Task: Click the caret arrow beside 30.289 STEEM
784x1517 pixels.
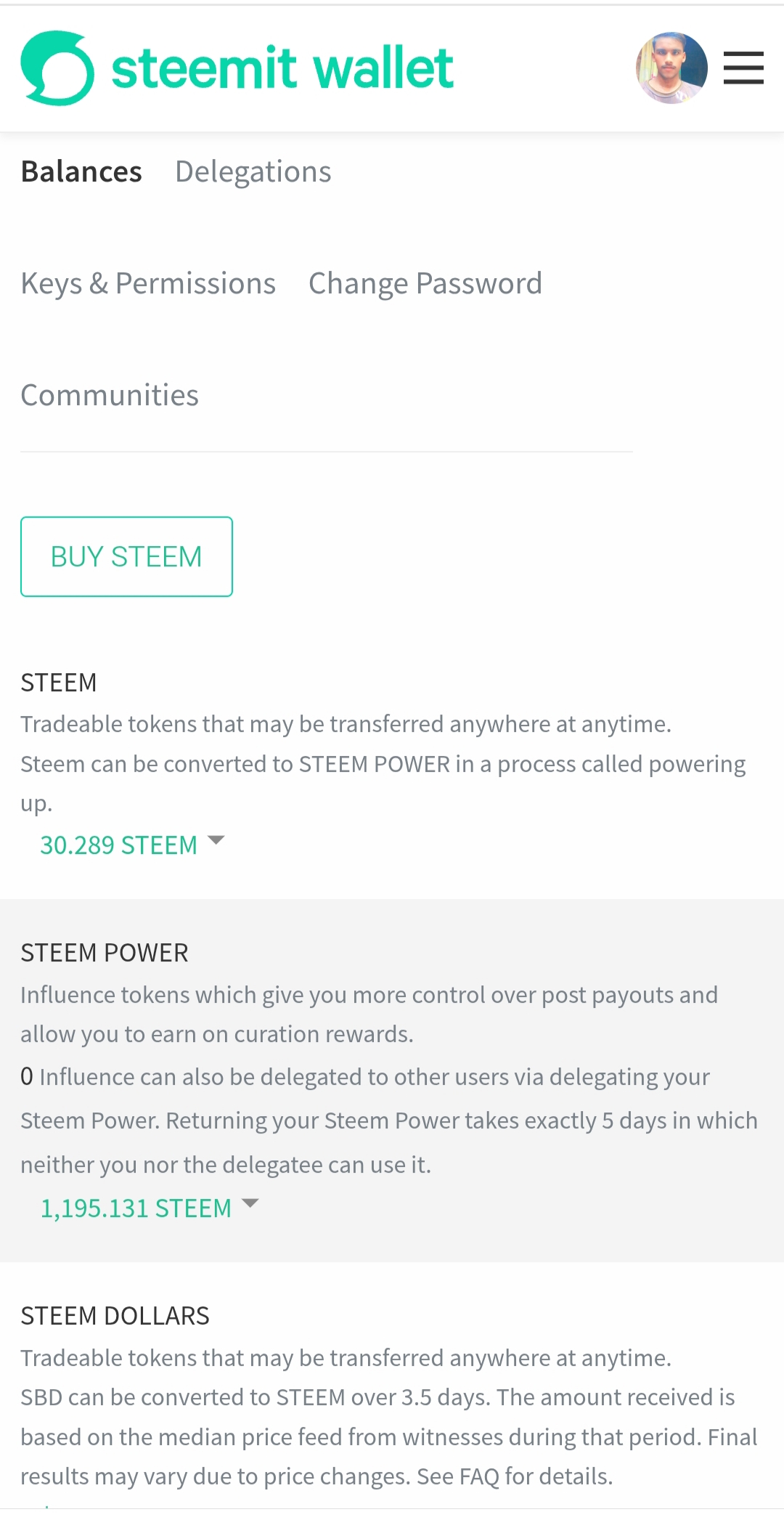Action: pos(216,841)
